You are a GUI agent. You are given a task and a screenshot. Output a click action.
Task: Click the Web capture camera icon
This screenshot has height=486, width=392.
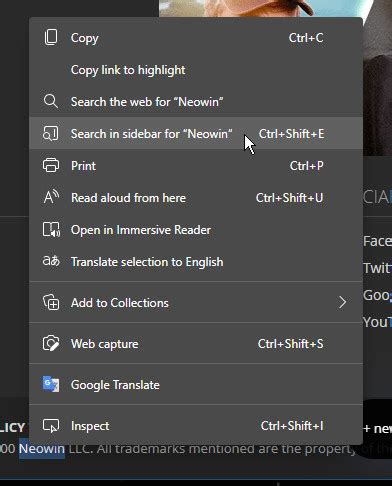[x=51, y=343]
